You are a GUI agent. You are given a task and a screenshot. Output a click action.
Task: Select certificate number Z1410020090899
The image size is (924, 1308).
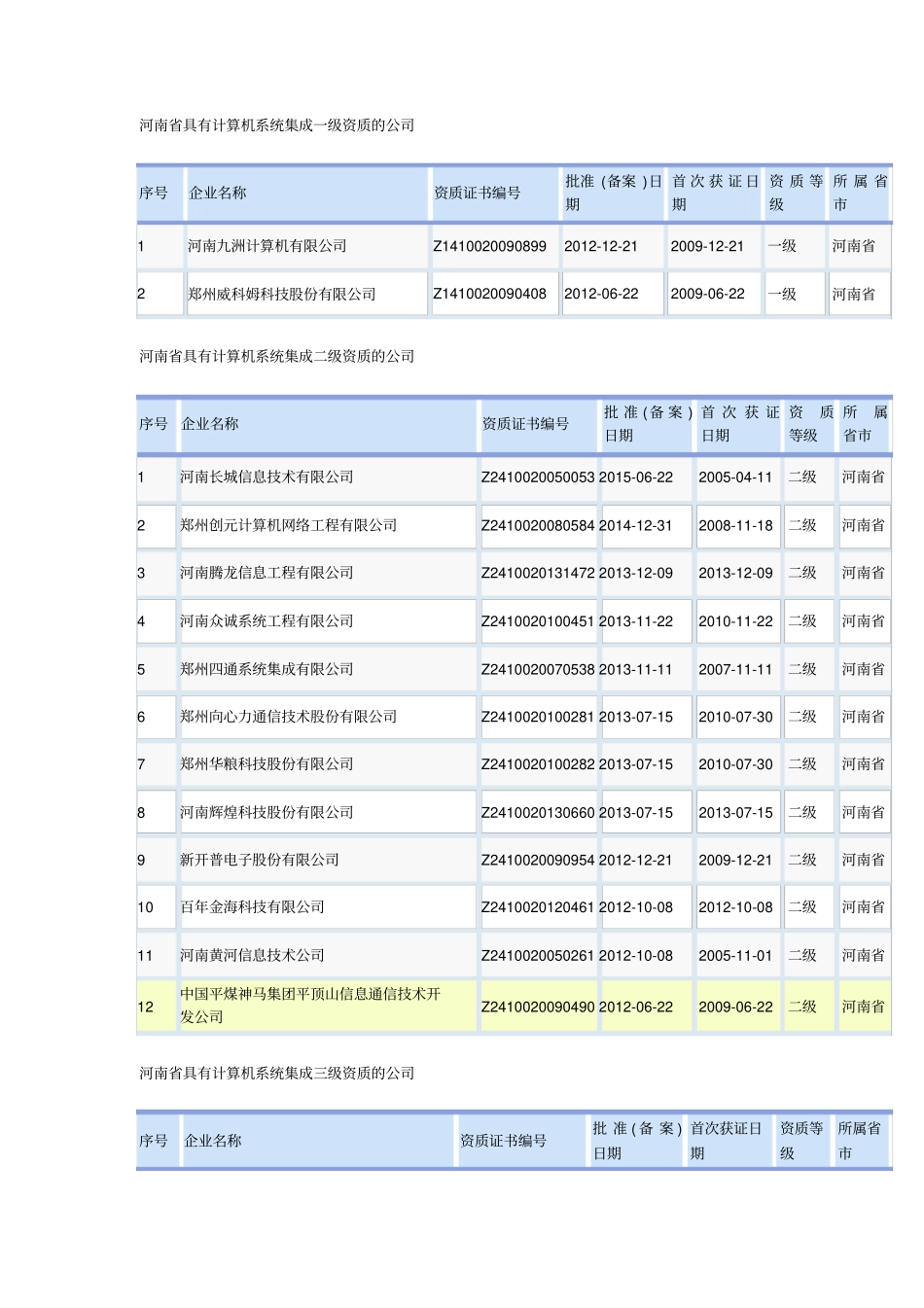coord(489,246)
